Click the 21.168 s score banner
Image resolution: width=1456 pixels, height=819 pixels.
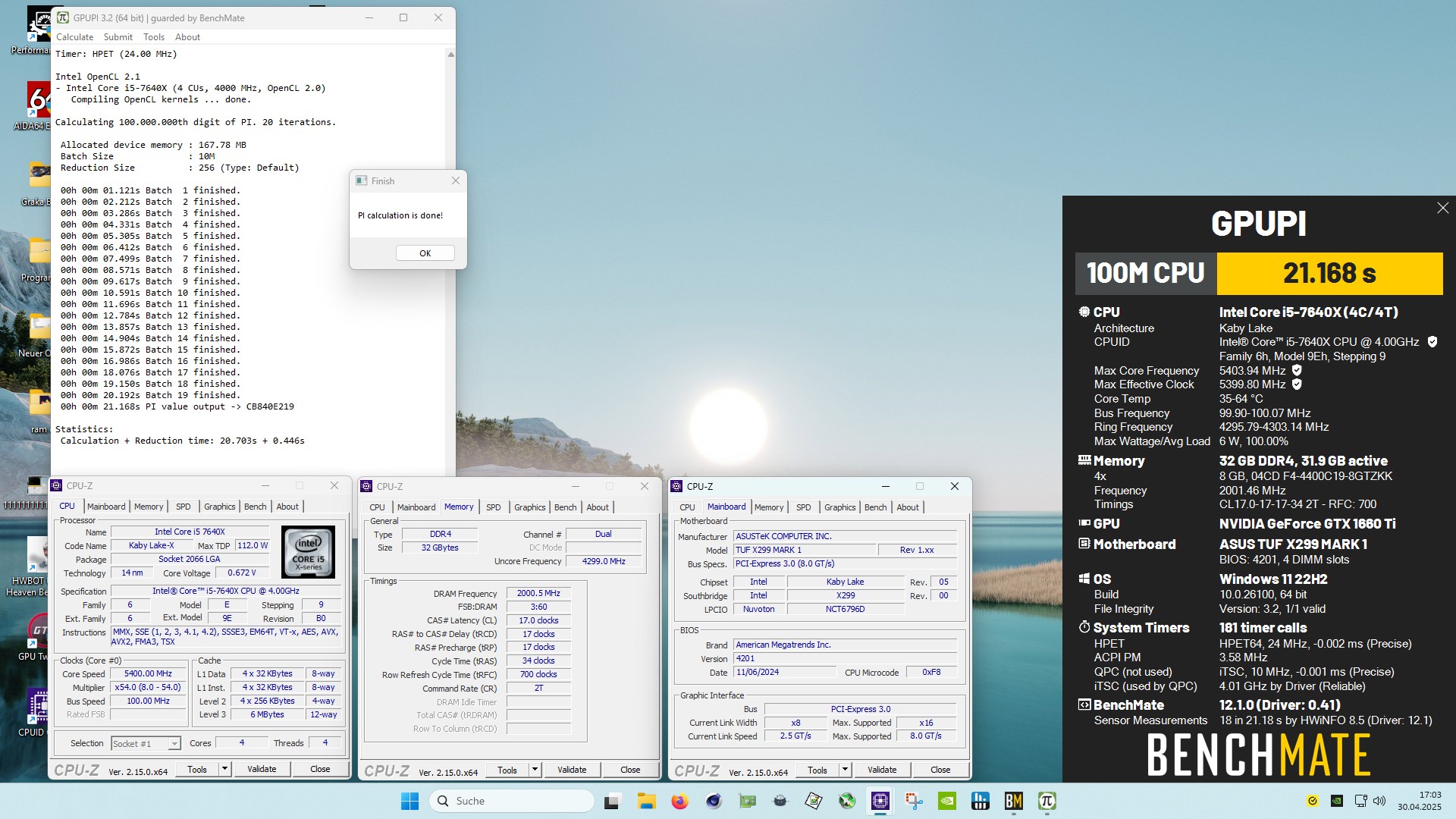click(x=1329, y=273)
